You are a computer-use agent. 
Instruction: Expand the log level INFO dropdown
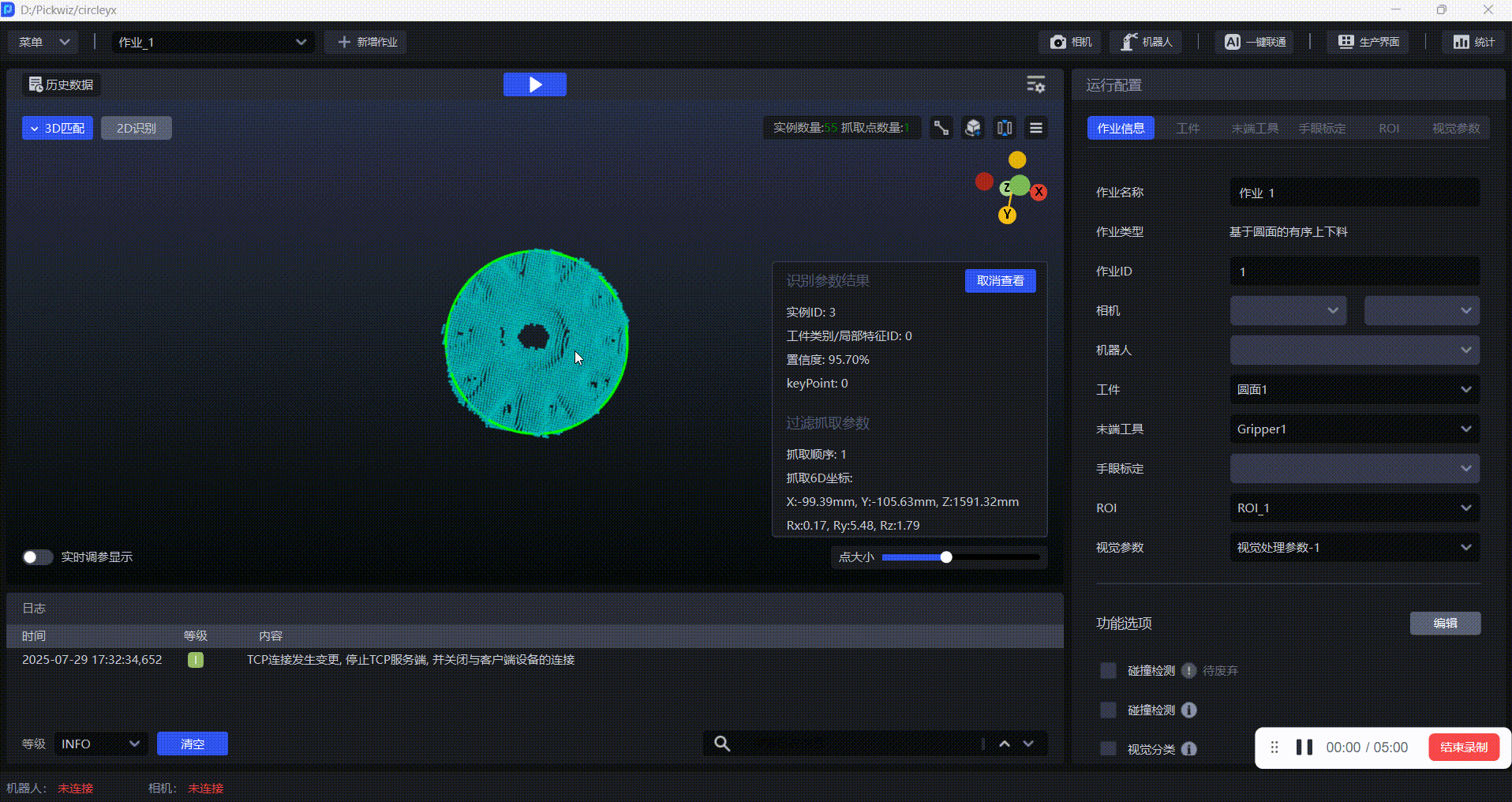tap(101, 744)
